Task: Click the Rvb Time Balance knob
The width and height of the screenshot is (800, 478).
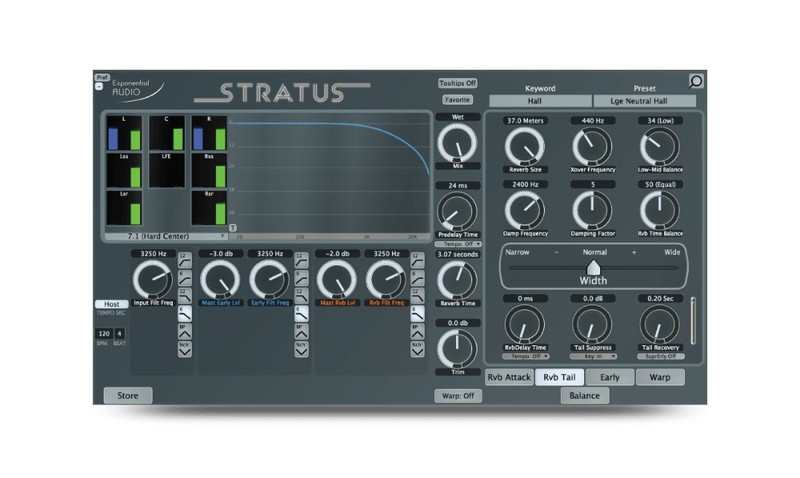Action: 660,210
